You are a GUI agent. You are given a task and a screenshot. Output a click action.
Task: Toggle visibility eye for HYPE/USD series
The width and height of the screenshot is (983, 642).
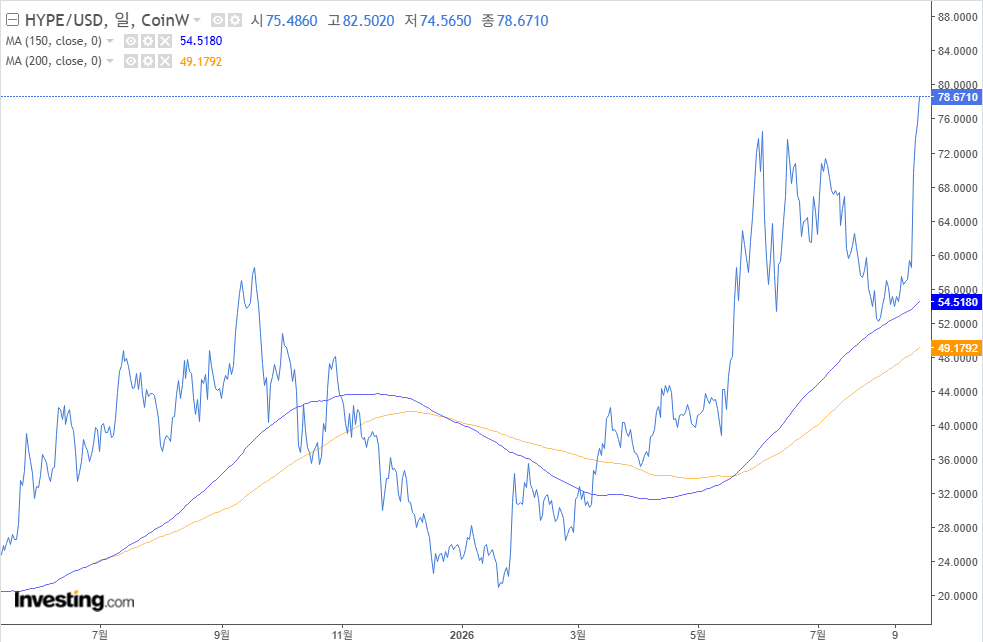pyautogui.click(x=218, y=21)
